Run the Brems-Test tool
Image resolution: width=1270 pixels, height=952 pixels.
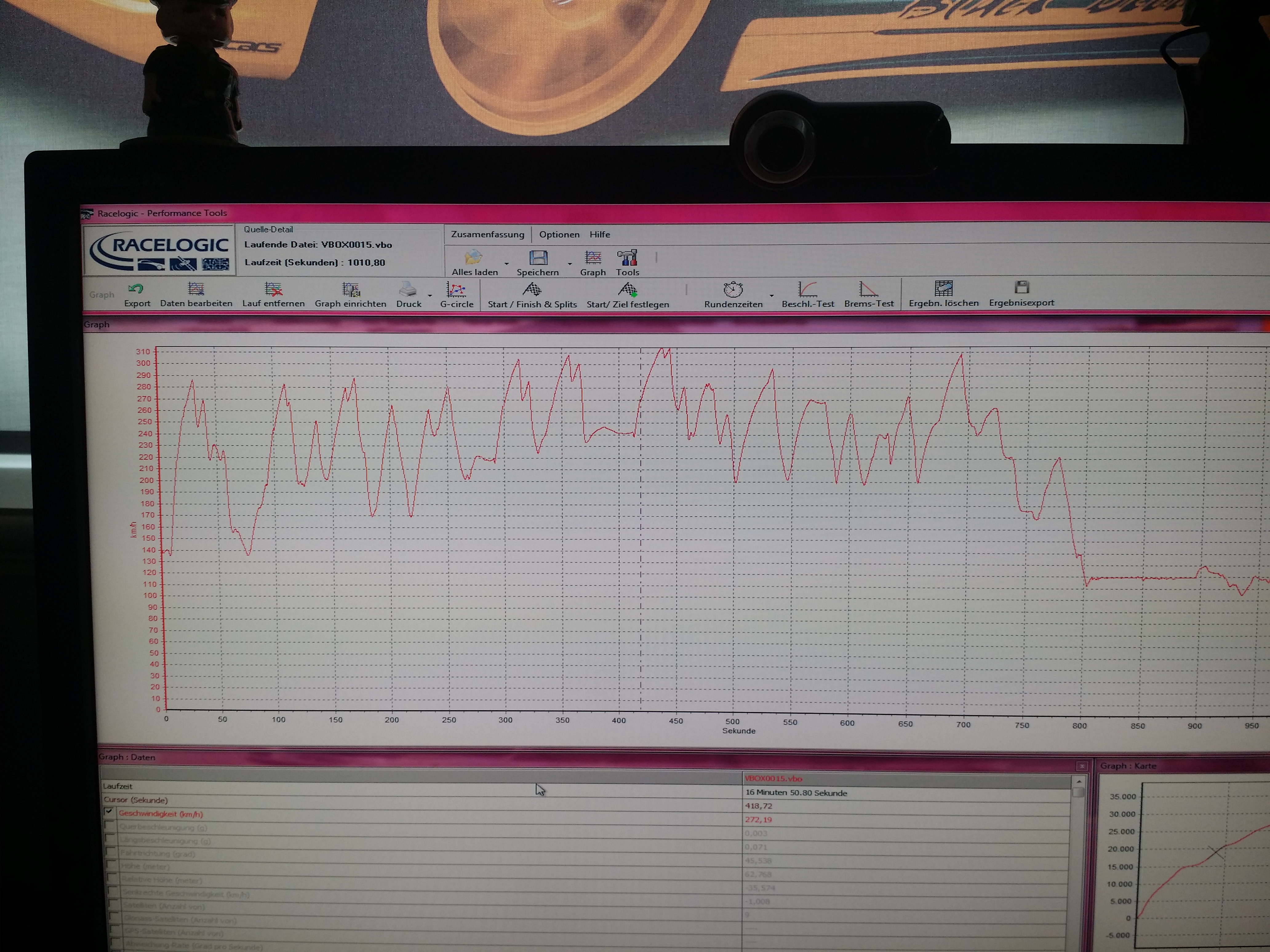(x=868, y=289)
